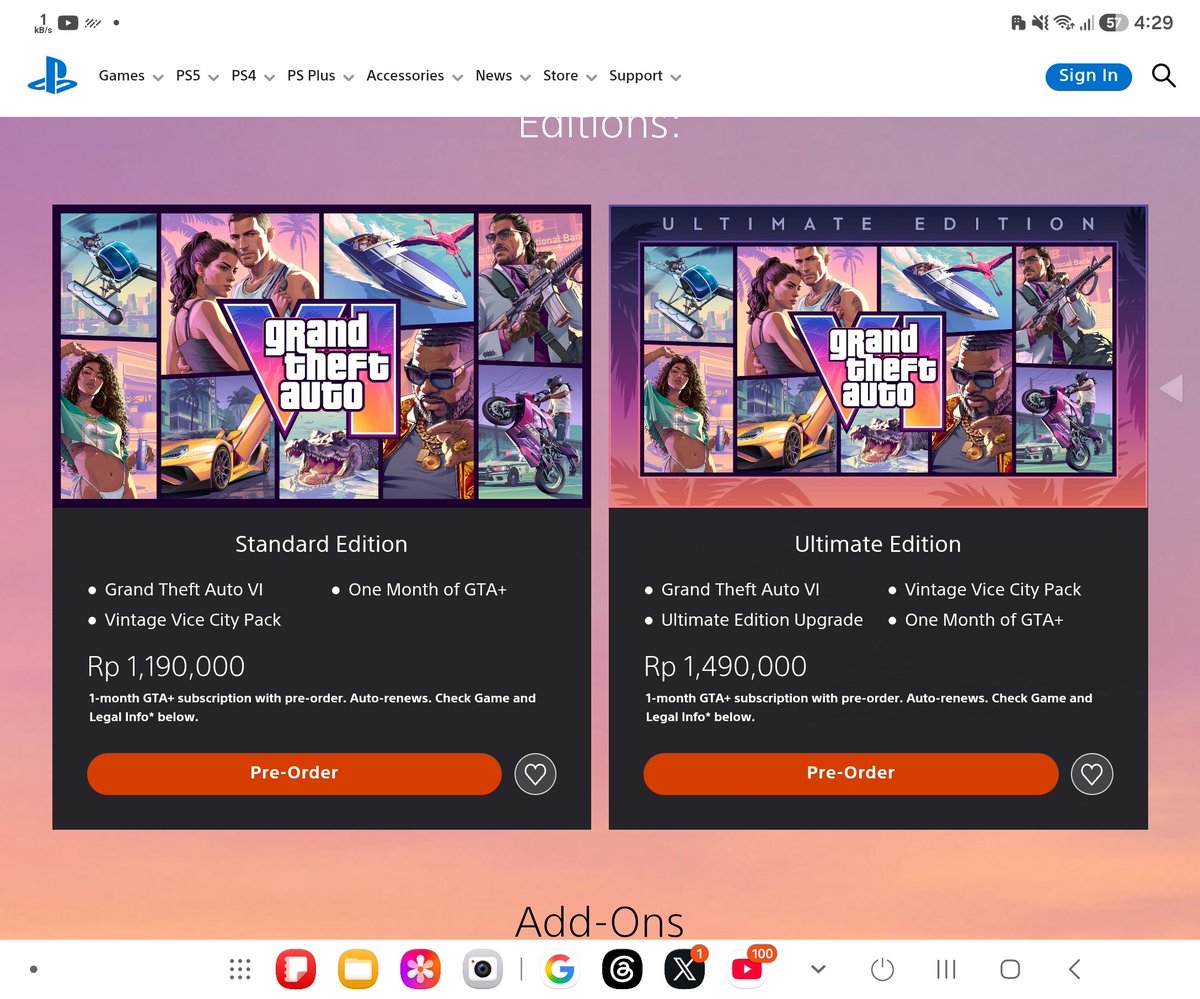Image resolution: width=1200 pixels, height=999 pixels.
Task: Tap the side panel arrow handle
Action: coord(1171,387)
